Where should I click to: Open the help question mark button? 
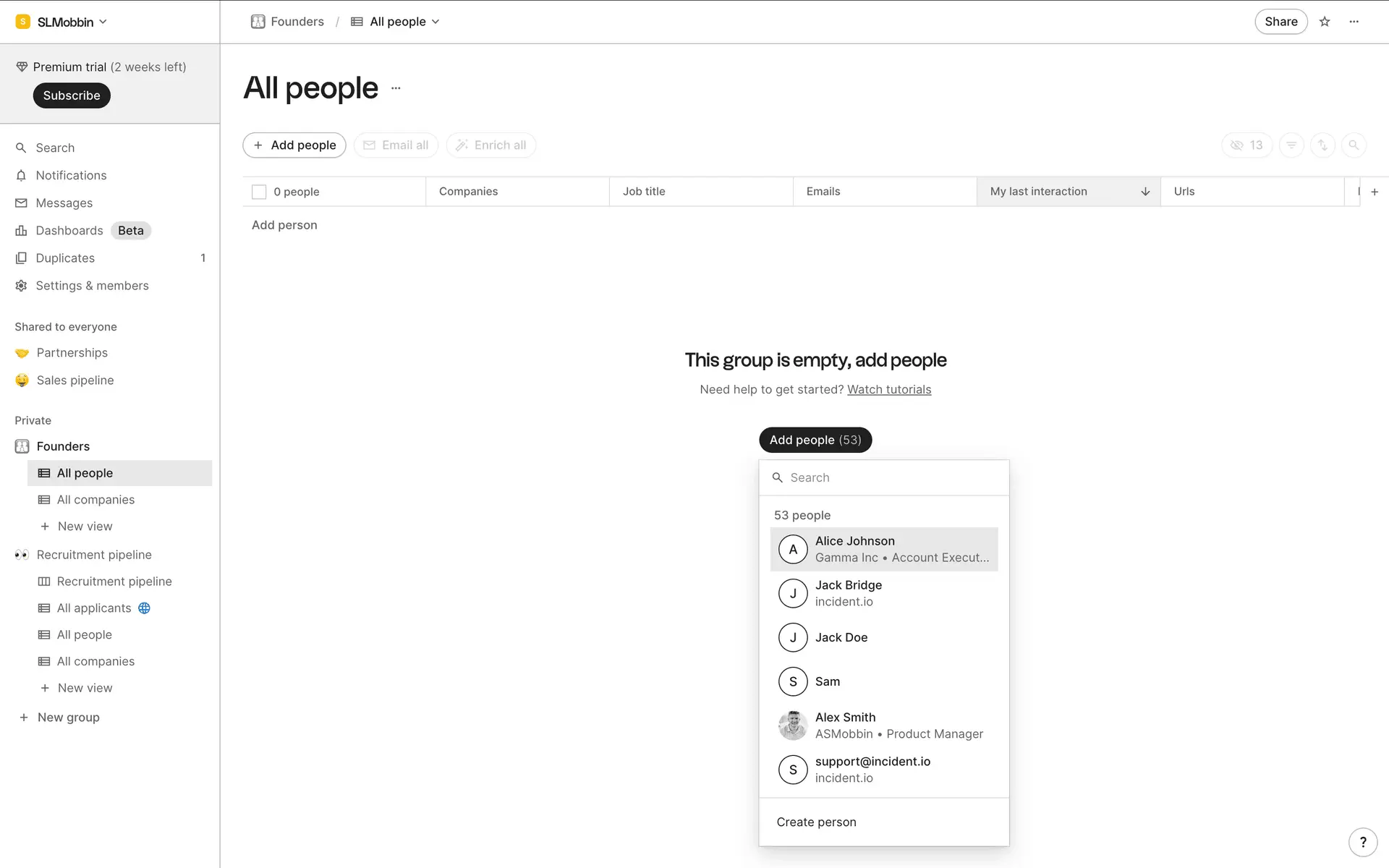(1363, 842)
